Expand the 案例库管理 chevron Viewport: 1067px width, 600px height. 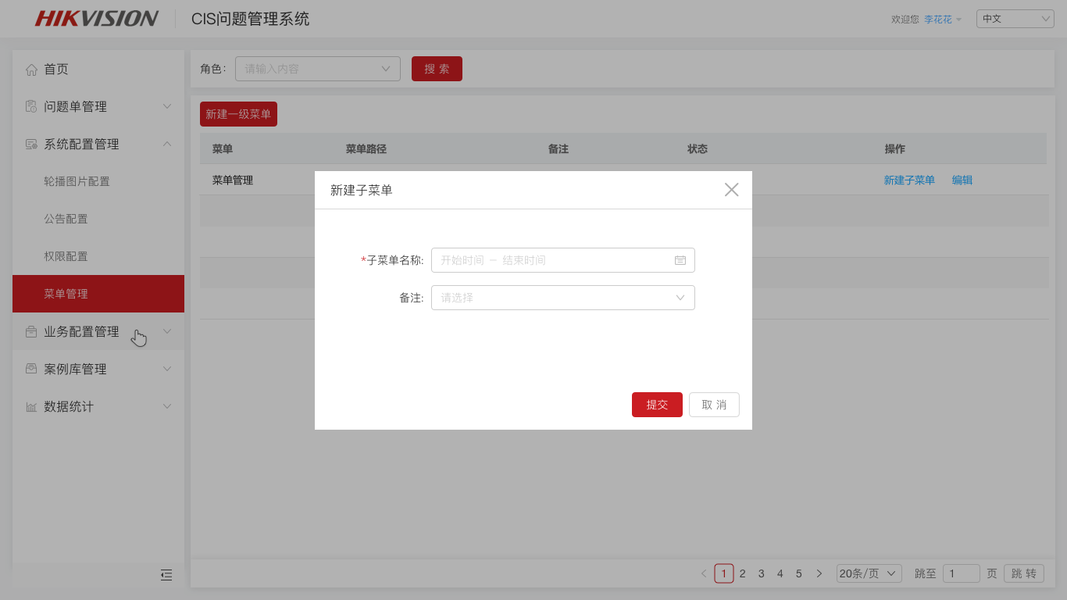click(167, 369)
